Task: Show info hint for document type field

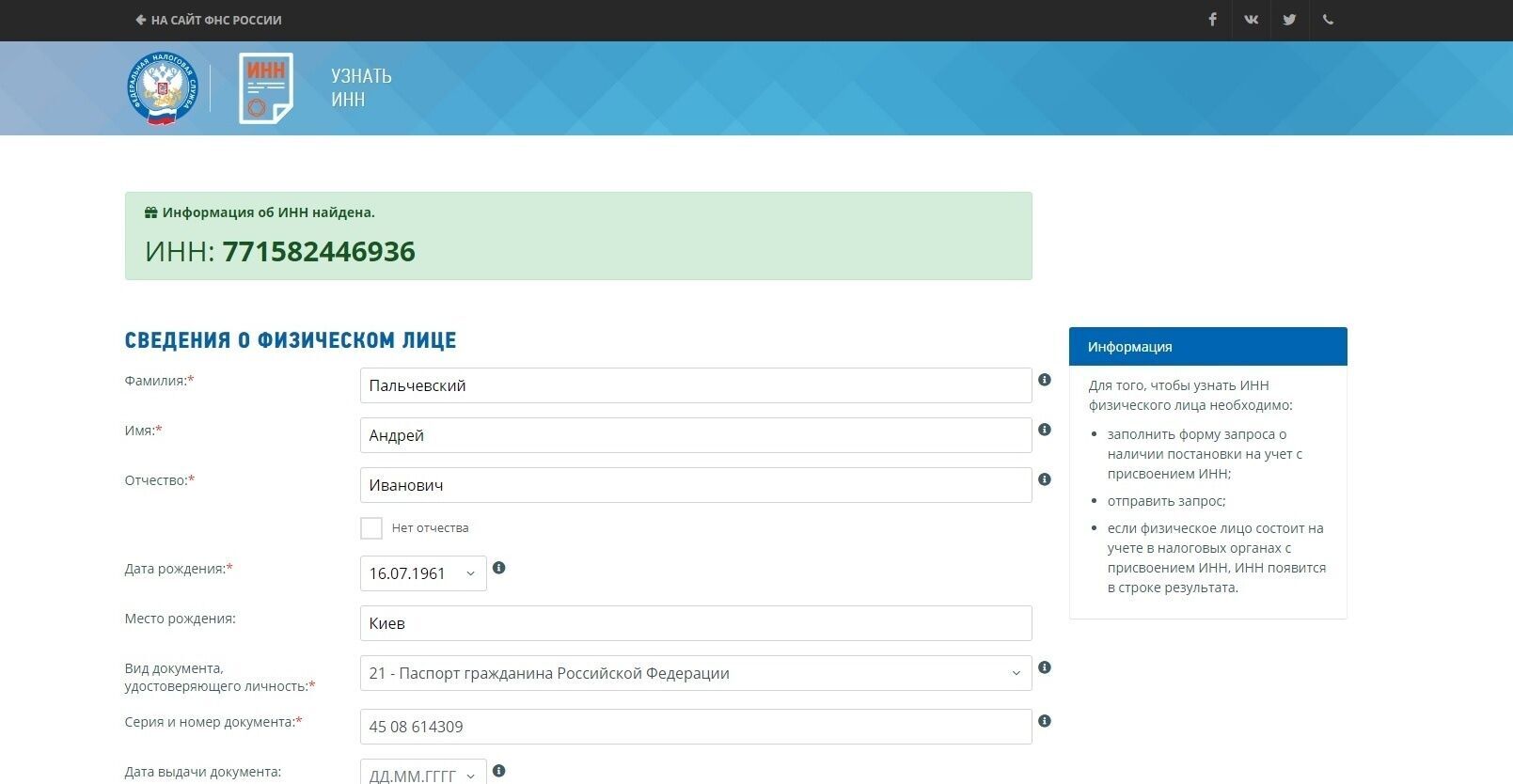Action: [1044, 667]
